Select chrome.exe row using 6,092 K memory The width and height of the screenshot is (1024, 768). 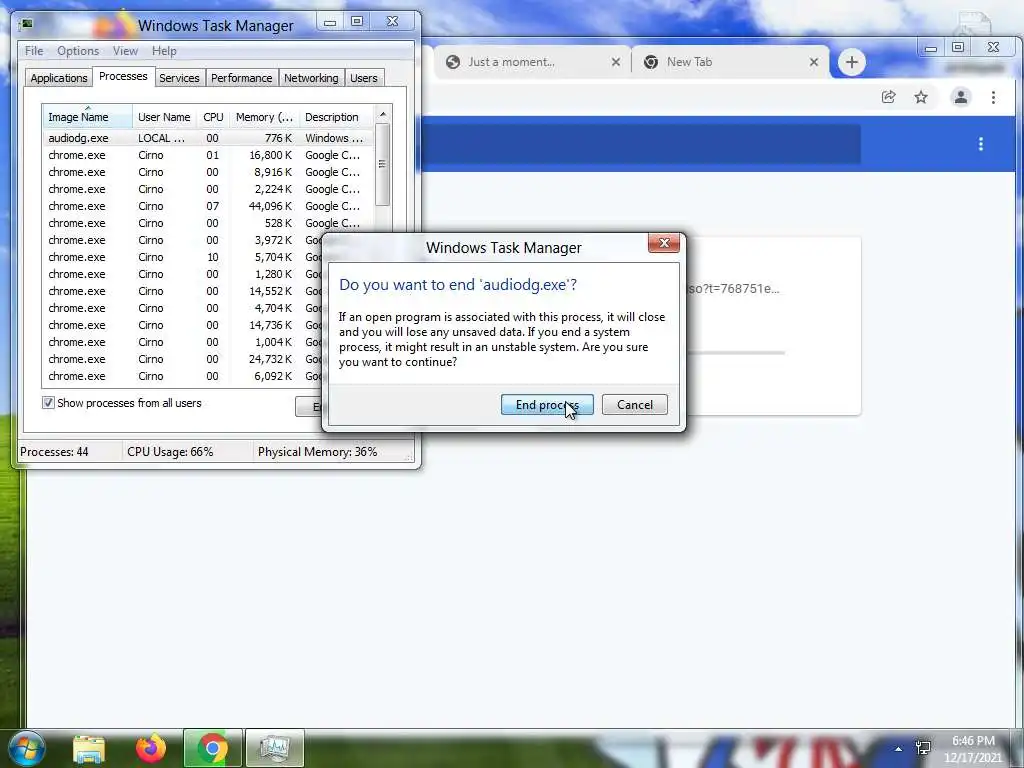click(183, 376)
